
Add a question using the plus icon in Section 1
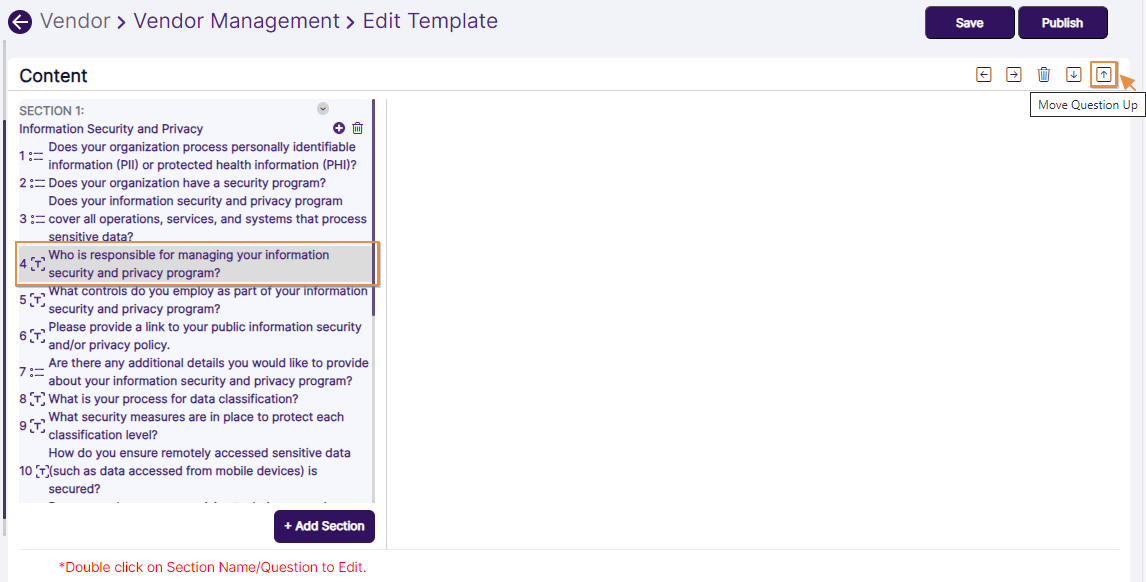pyautogui.click(x=338, y=128)
